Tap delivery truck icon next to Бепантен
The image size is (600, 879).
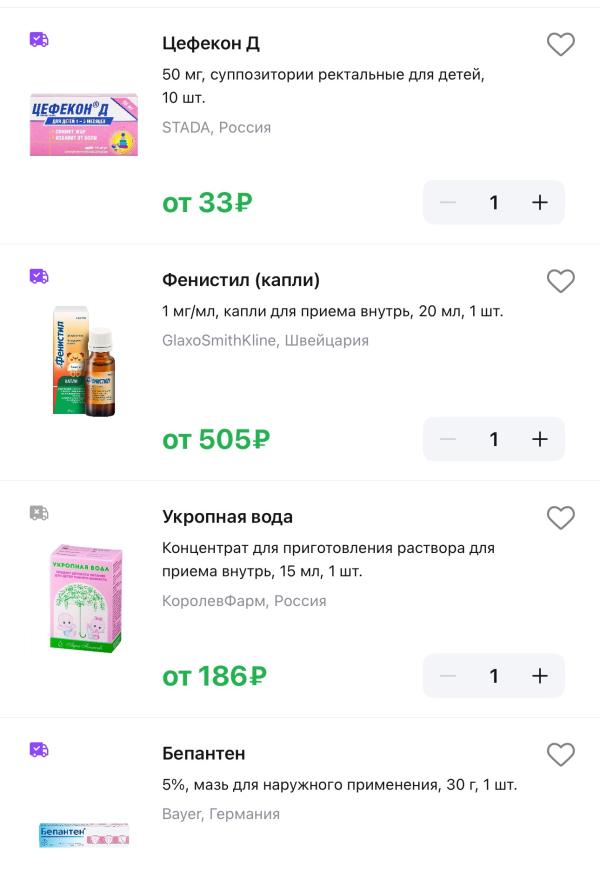pos(39,749)
